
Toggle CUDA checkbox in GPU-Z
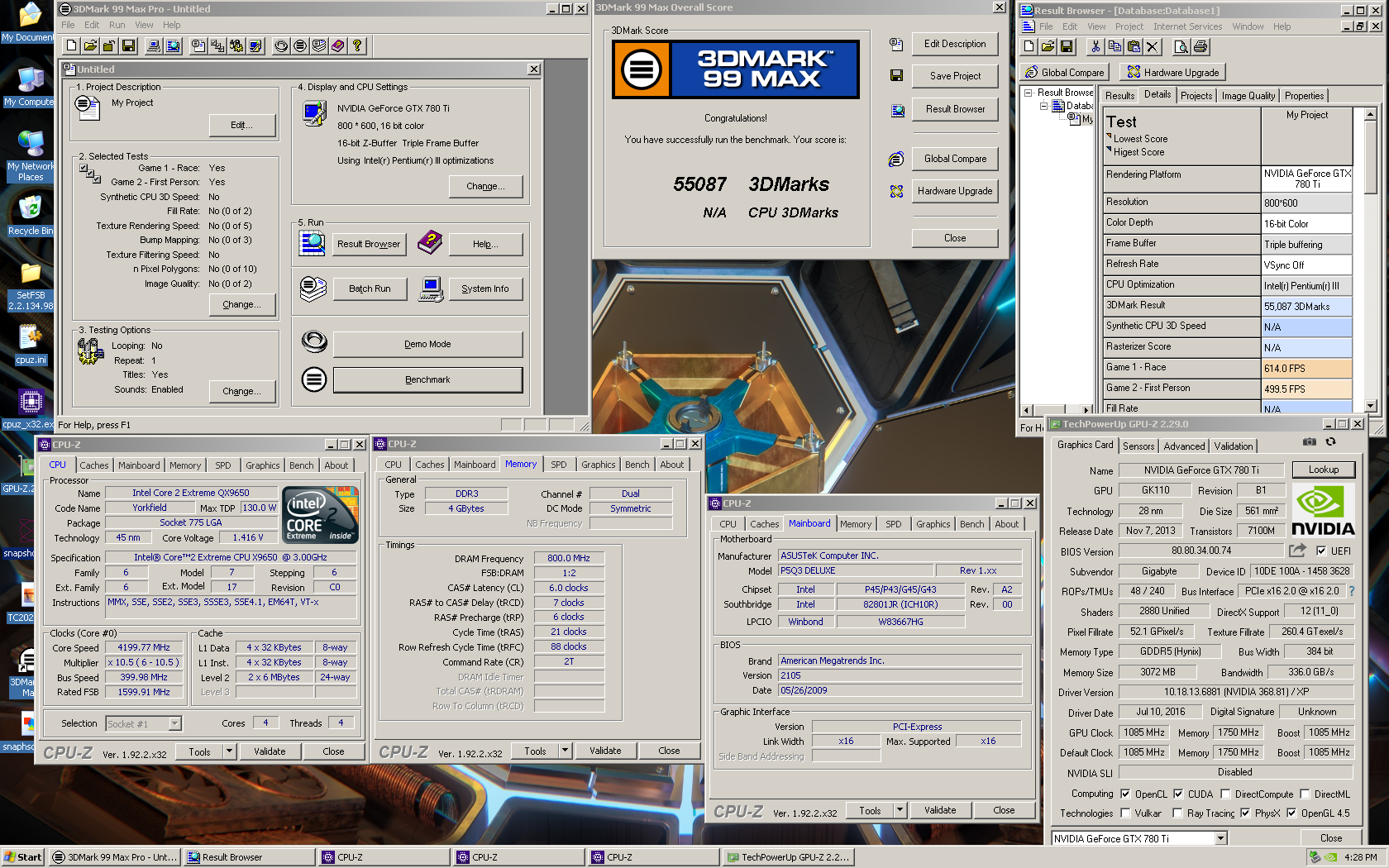[x=1178, y=794]
